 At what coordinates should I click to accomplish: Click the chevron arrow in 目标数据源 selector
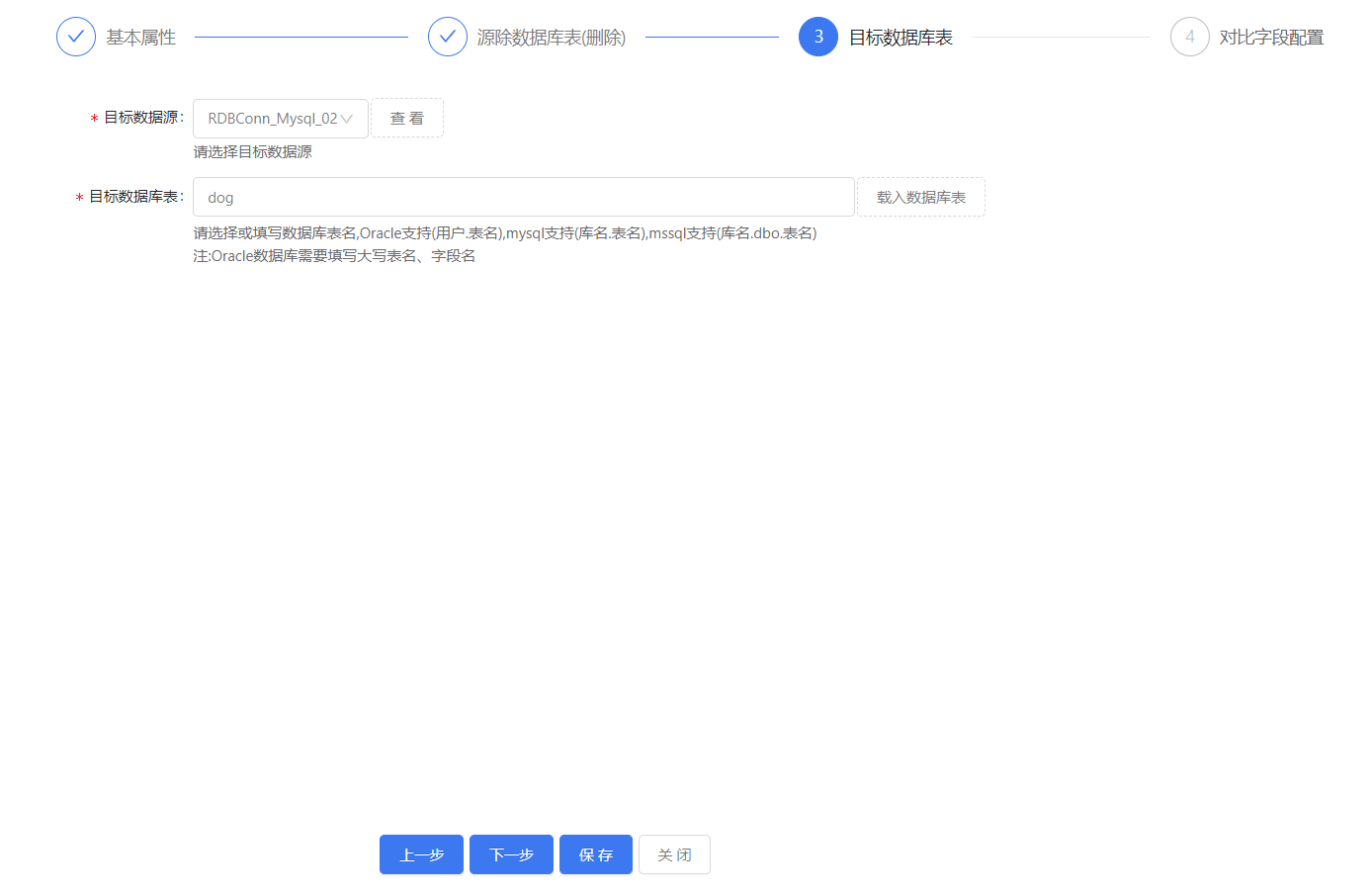[347, 119]
